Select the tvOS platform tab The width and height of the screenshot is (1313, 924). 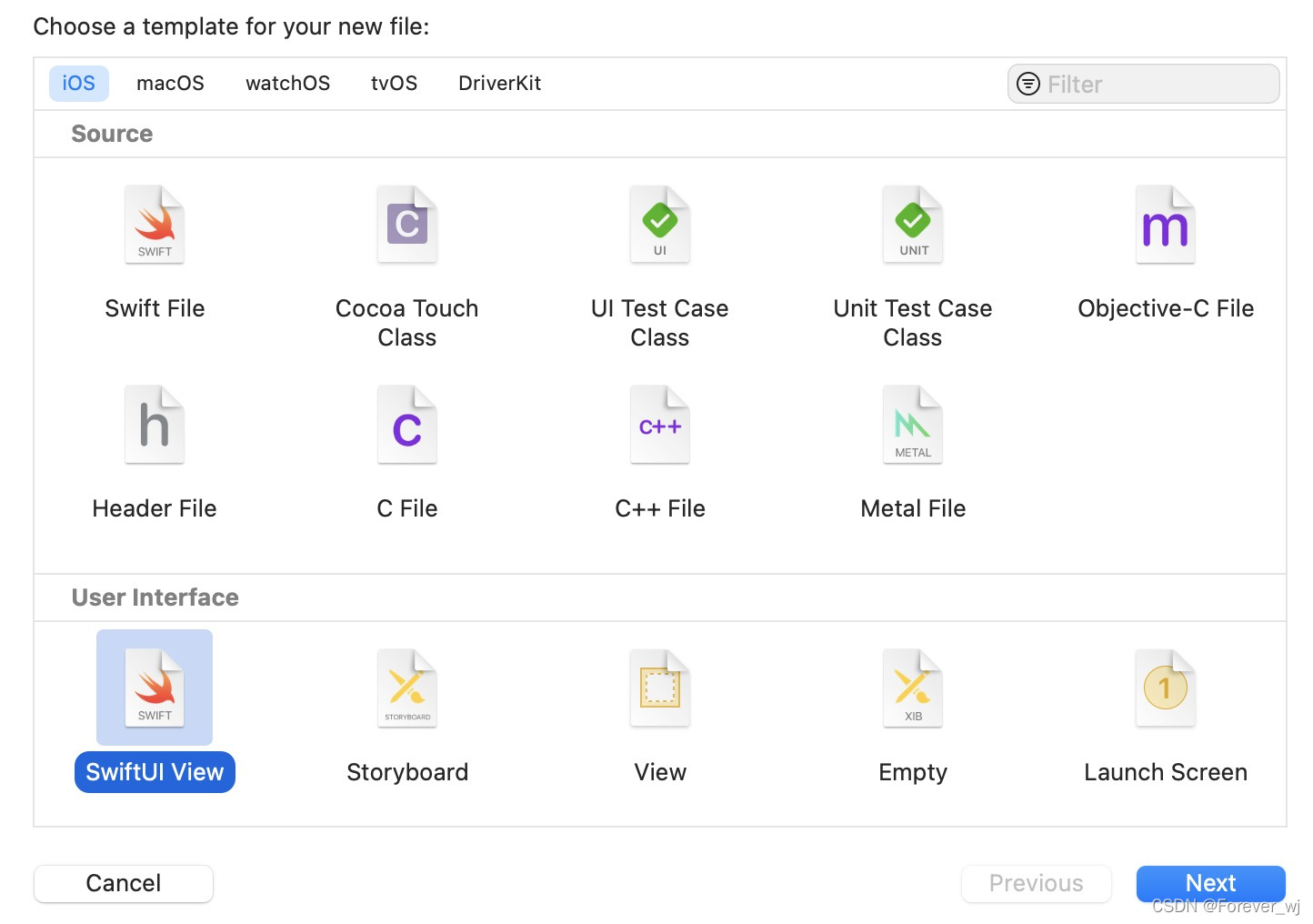tap(394, 84)
